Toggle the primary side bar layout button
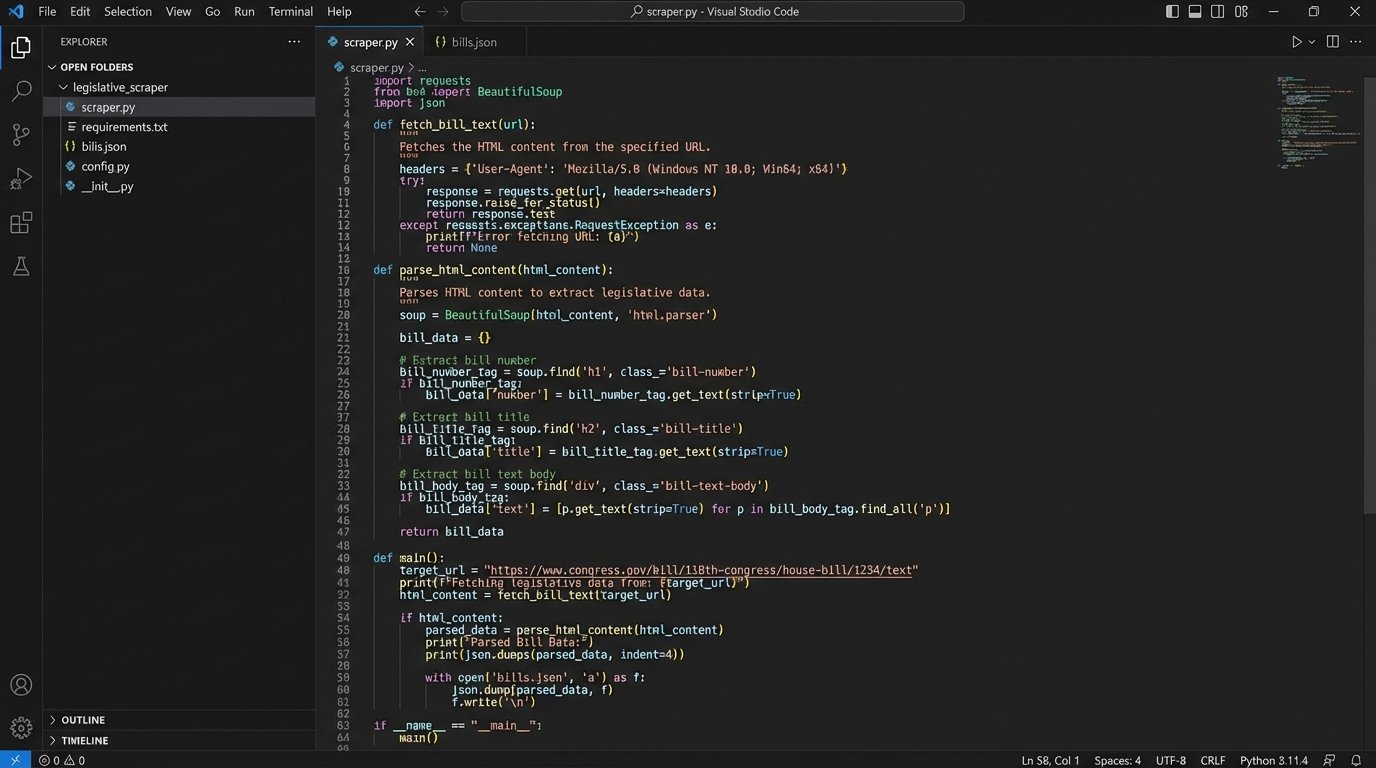 (1172, 12)
